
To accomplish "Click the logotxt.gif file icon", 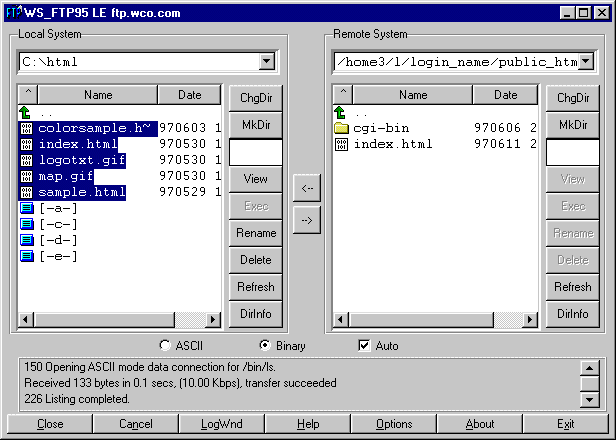I will [26, 160].
